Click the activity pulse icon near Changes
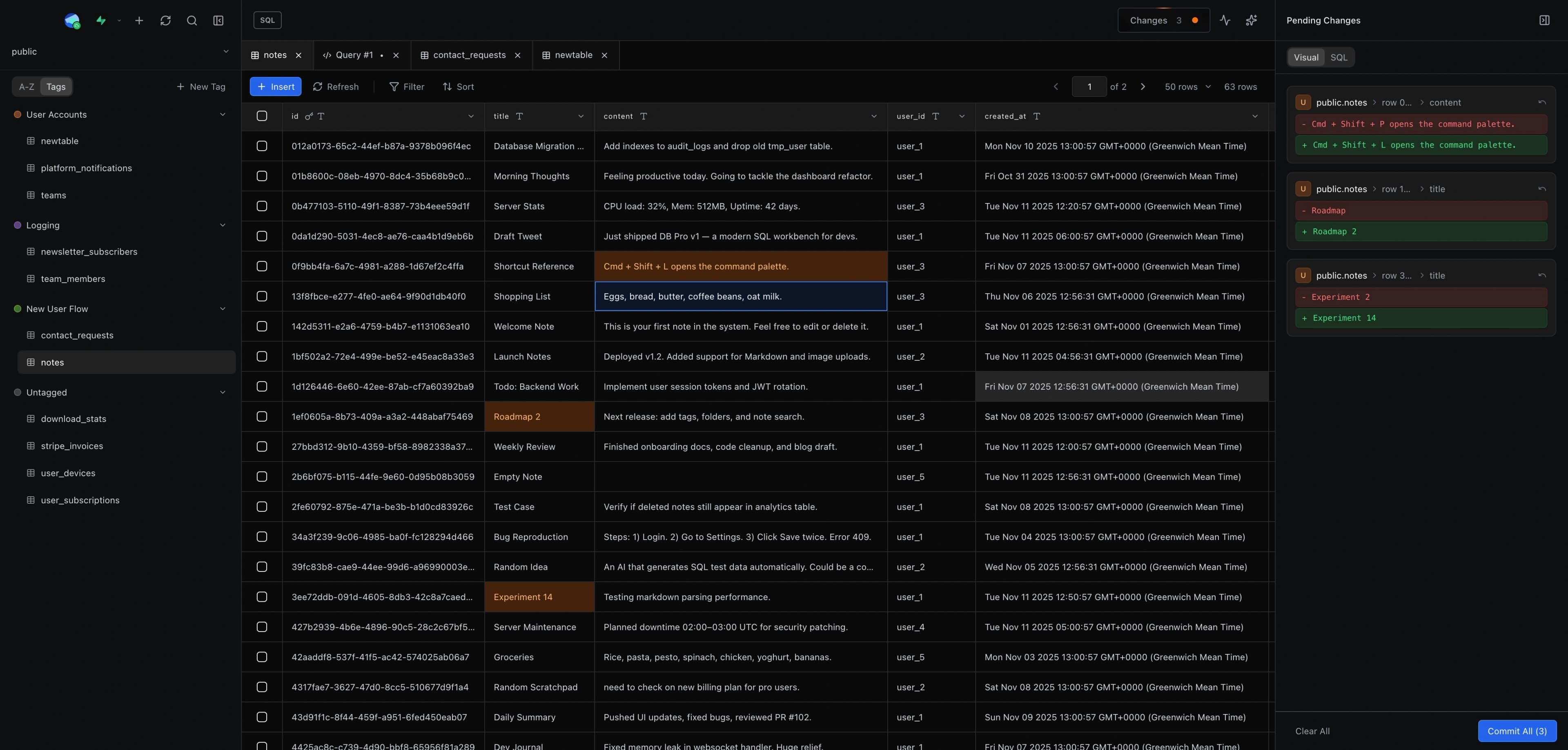Screen dimensions: 1568x750 1225,20
